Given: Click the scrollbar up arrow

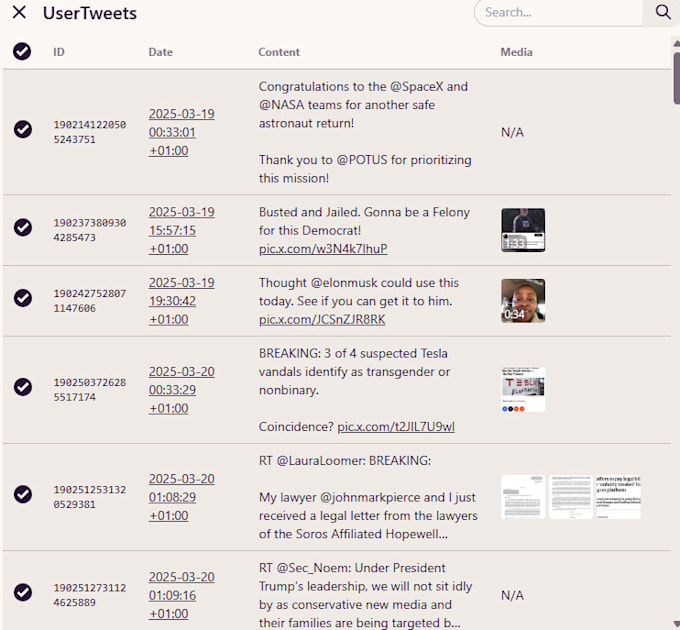Looking at the screenshot, I should click(677, 43).
